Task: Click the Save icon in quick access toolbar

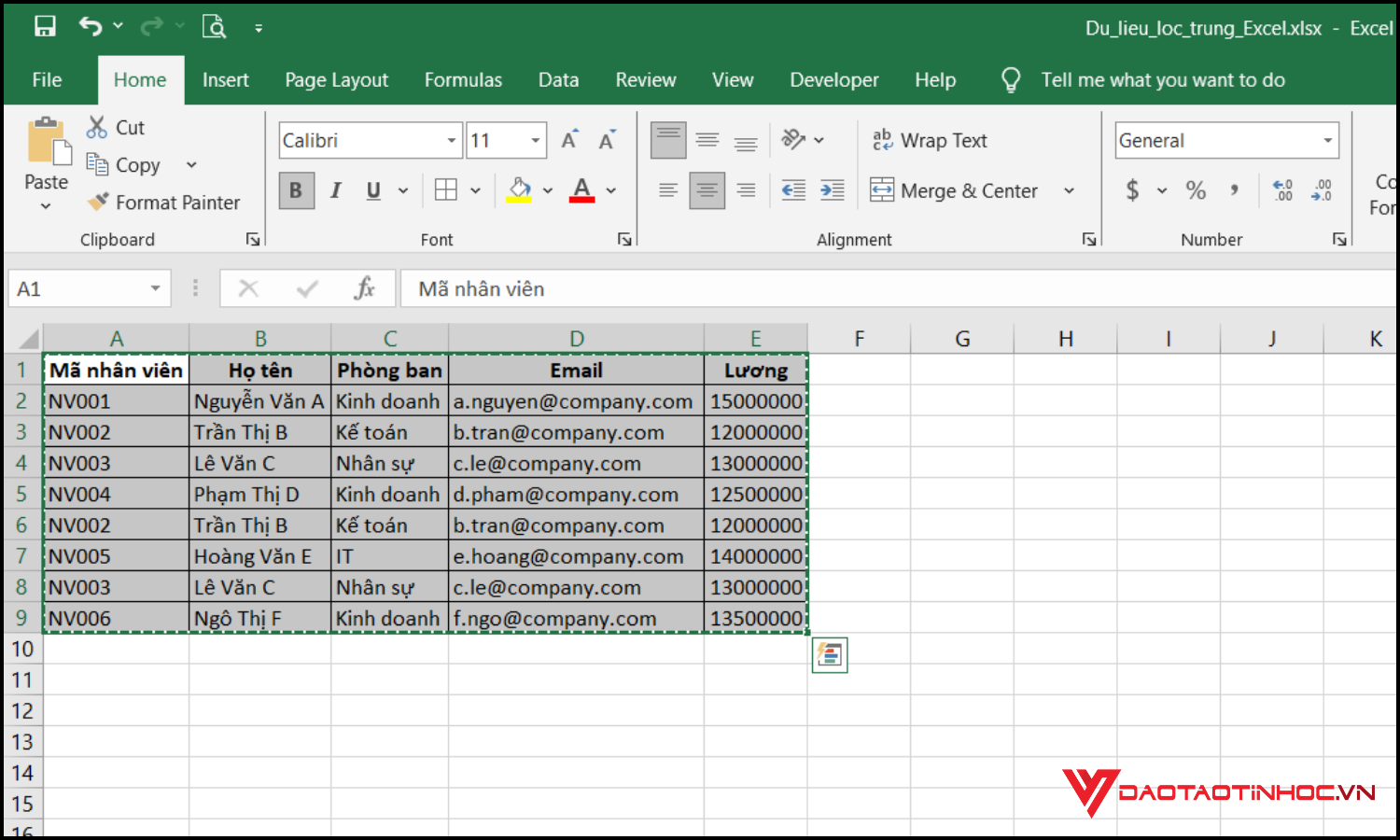Action: [45, 26]
